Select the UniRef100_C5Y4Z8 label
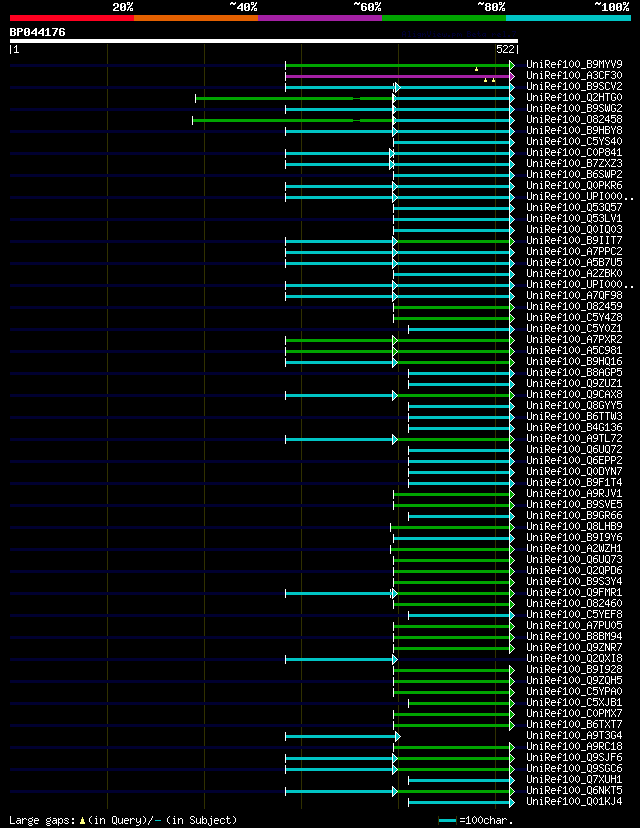 574,317
